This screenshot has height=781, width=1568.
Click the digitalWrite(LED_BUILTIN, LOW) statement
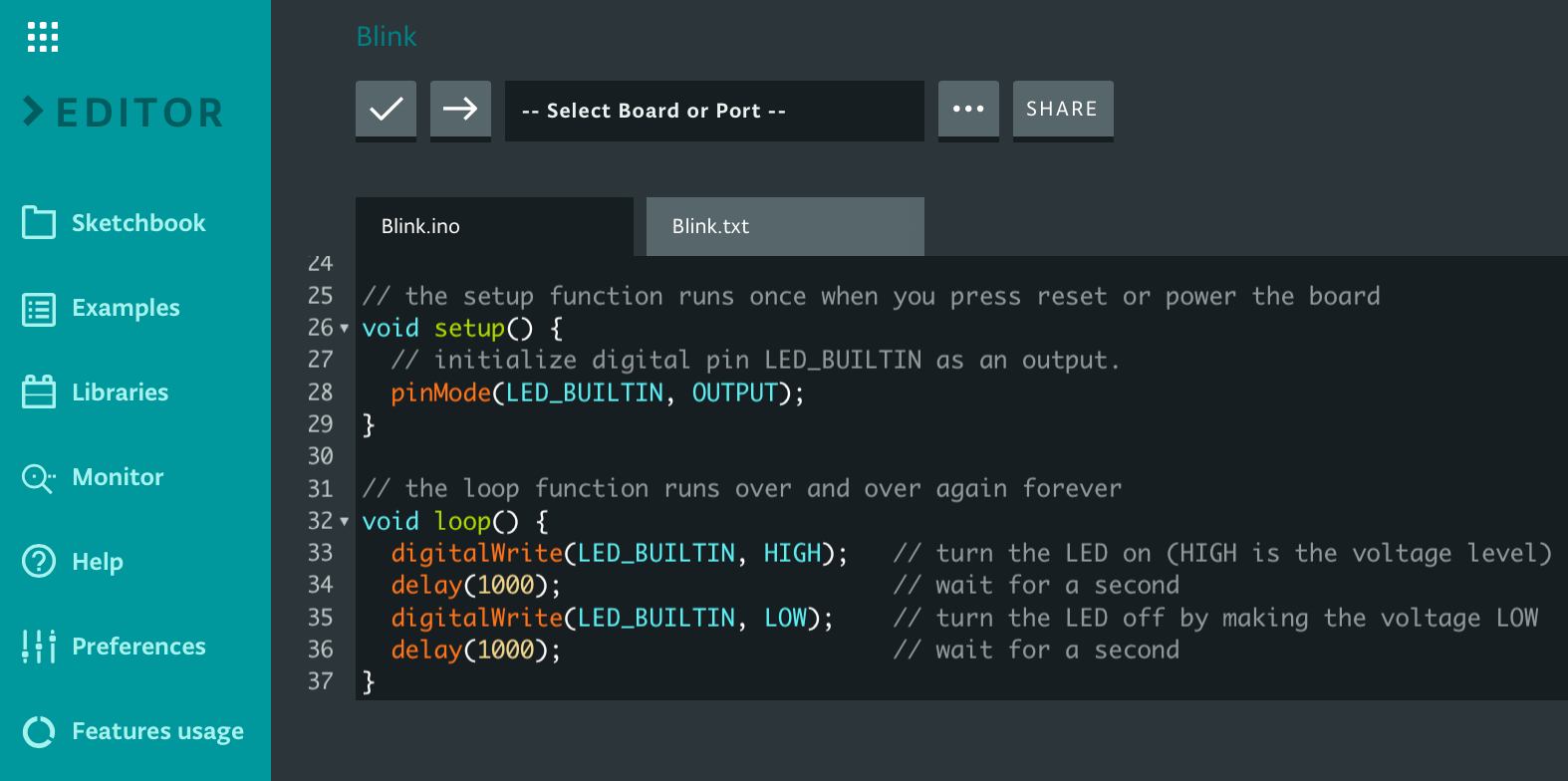click(x=613, y=618)
